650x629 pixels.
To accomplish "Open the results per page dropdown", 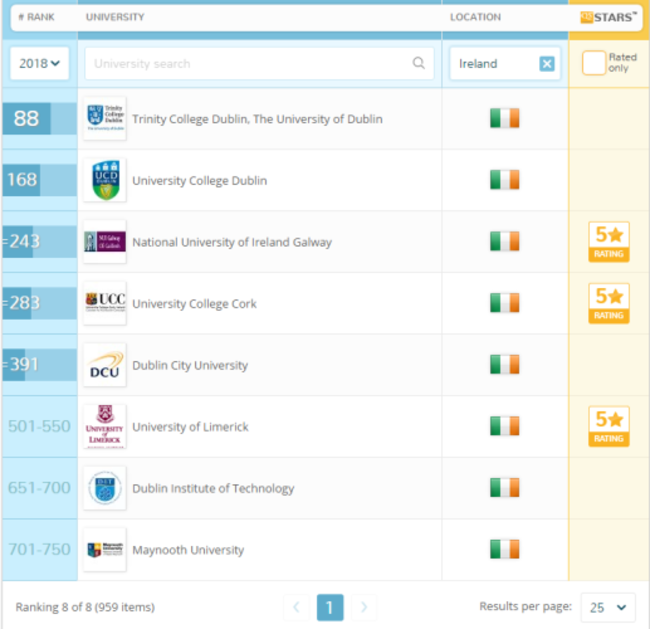I will (608, 607).
